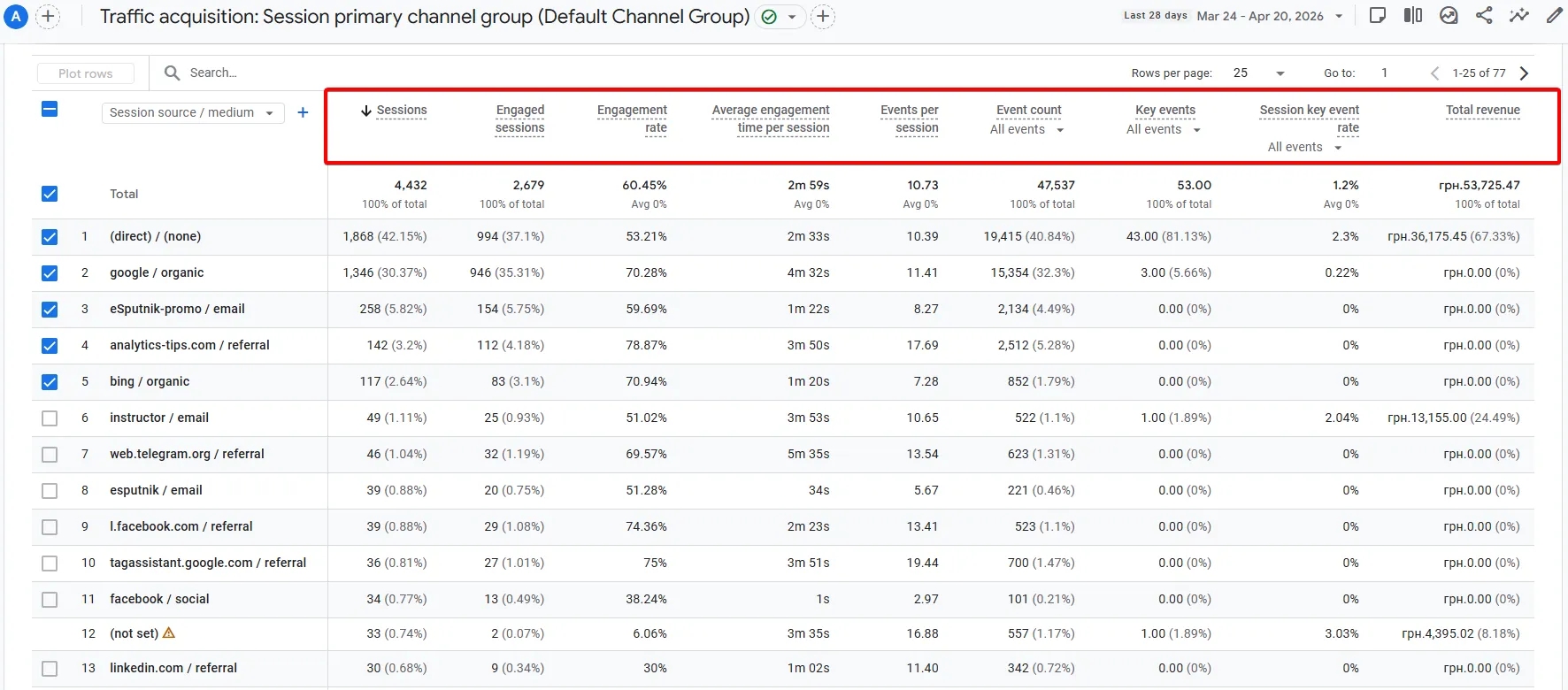Check the instructor / email row
1568x690 pixels.
click(x=50, y=418)
